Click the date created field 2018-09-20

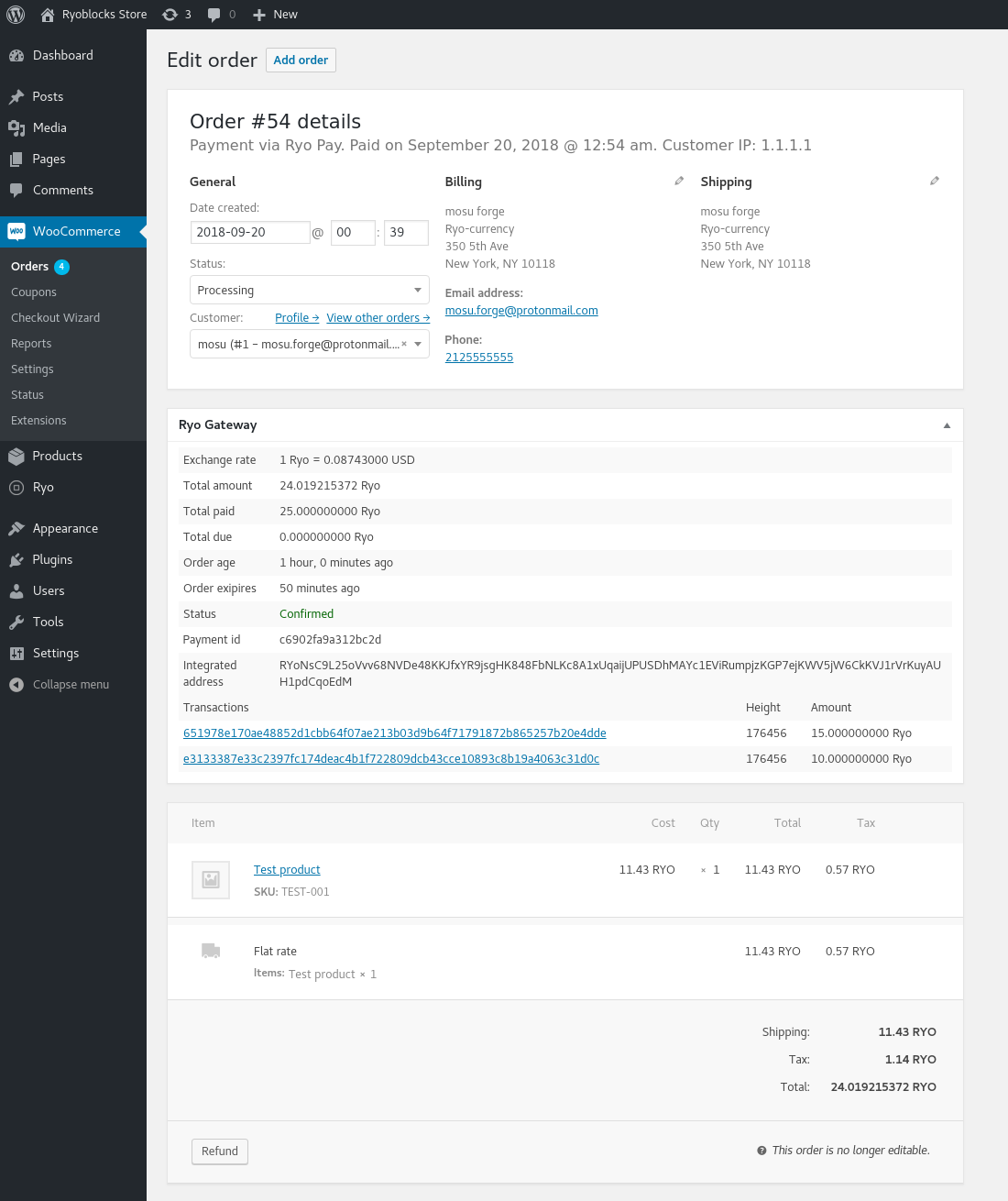pos(250,233)
